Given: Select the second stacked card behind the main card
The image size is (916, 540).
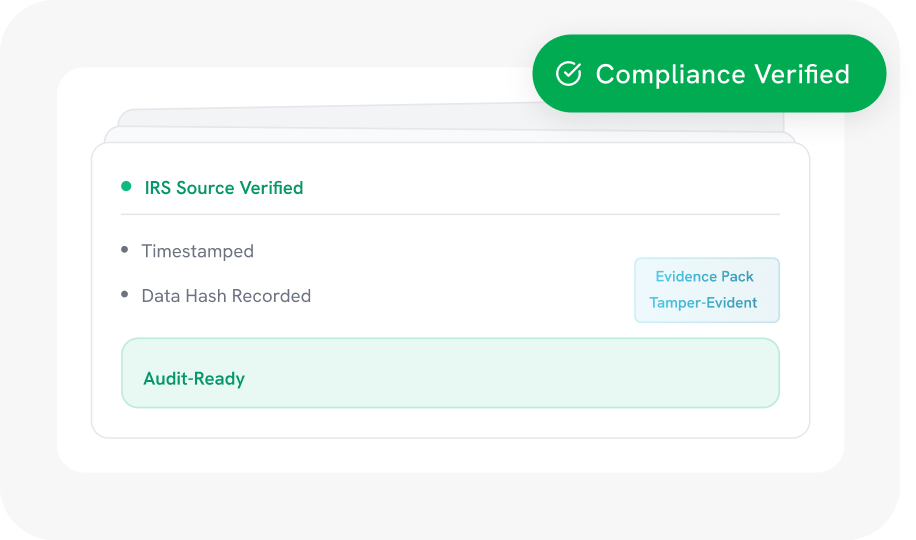Looking at the screenshot, I should (x=300, y=134).
